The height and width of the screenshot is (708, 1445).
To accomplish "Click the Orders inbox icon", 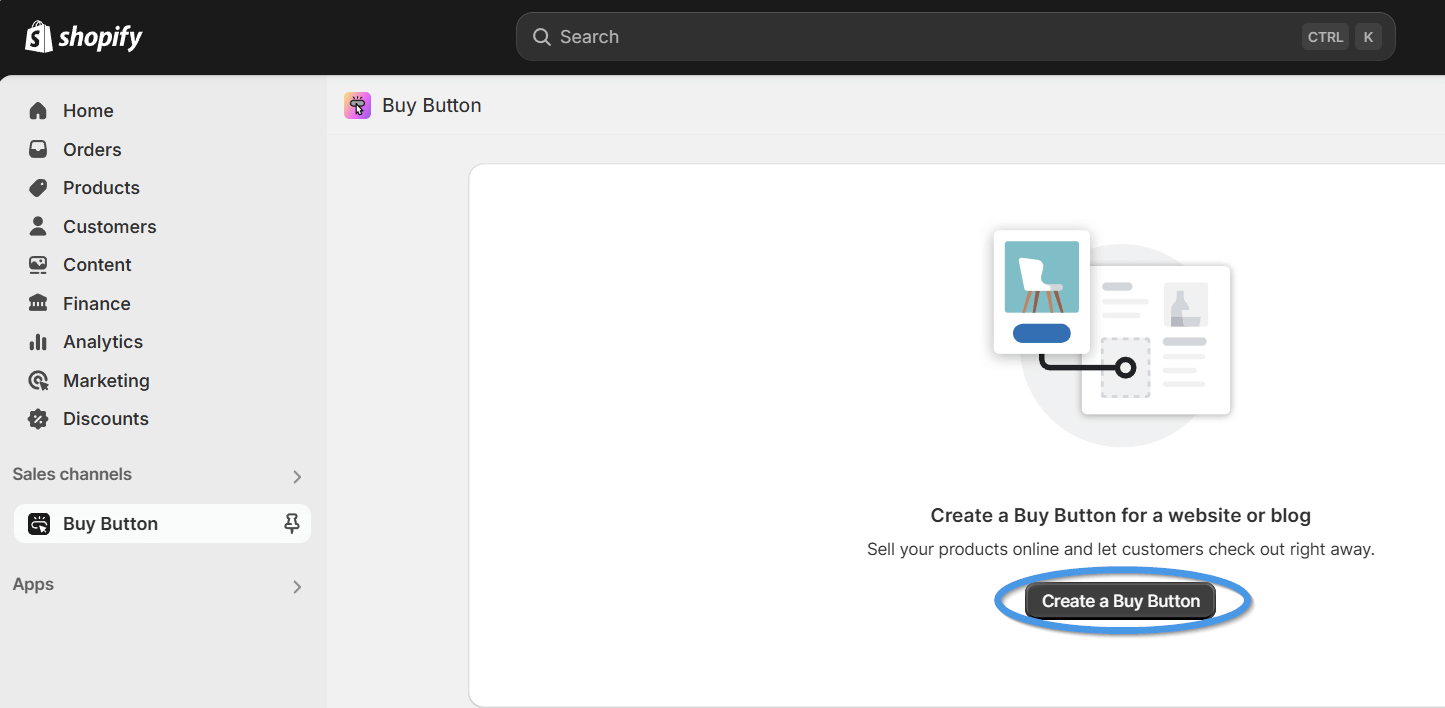I will tap(38, 149).
